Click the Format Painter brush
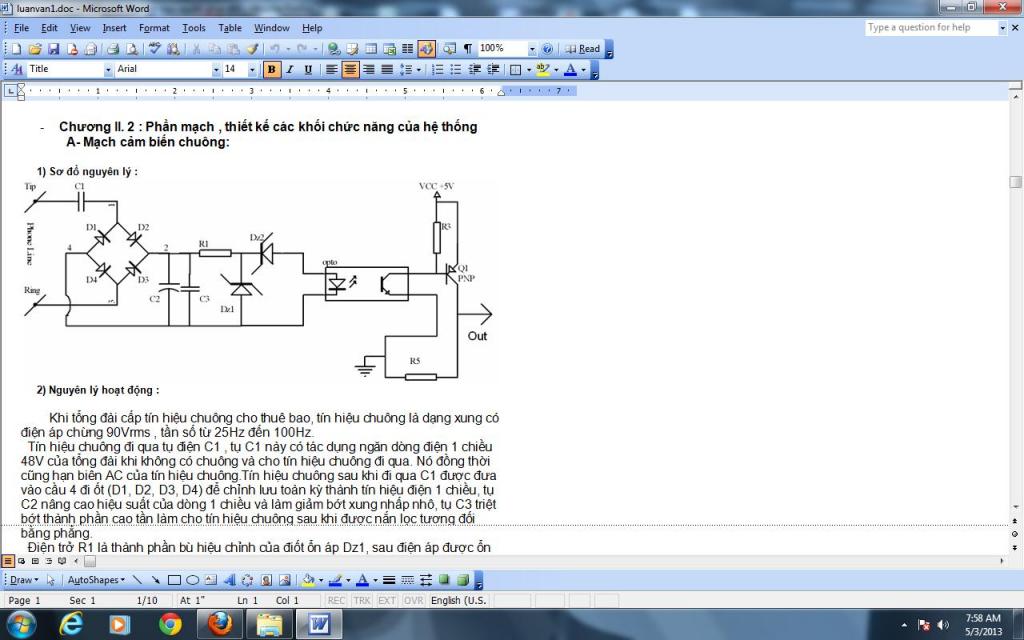1024x640 pixels. click(252, 49)
